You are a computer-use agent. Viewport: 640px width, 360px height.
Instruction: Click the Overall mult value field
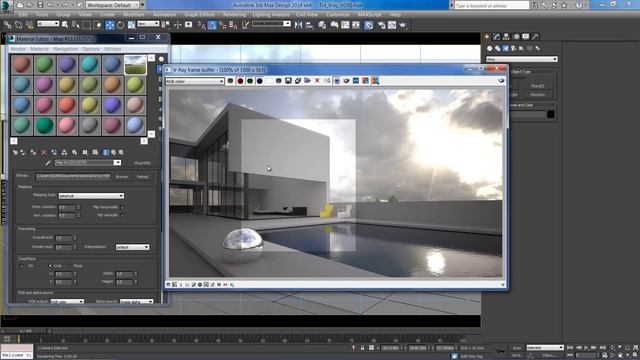63,238
